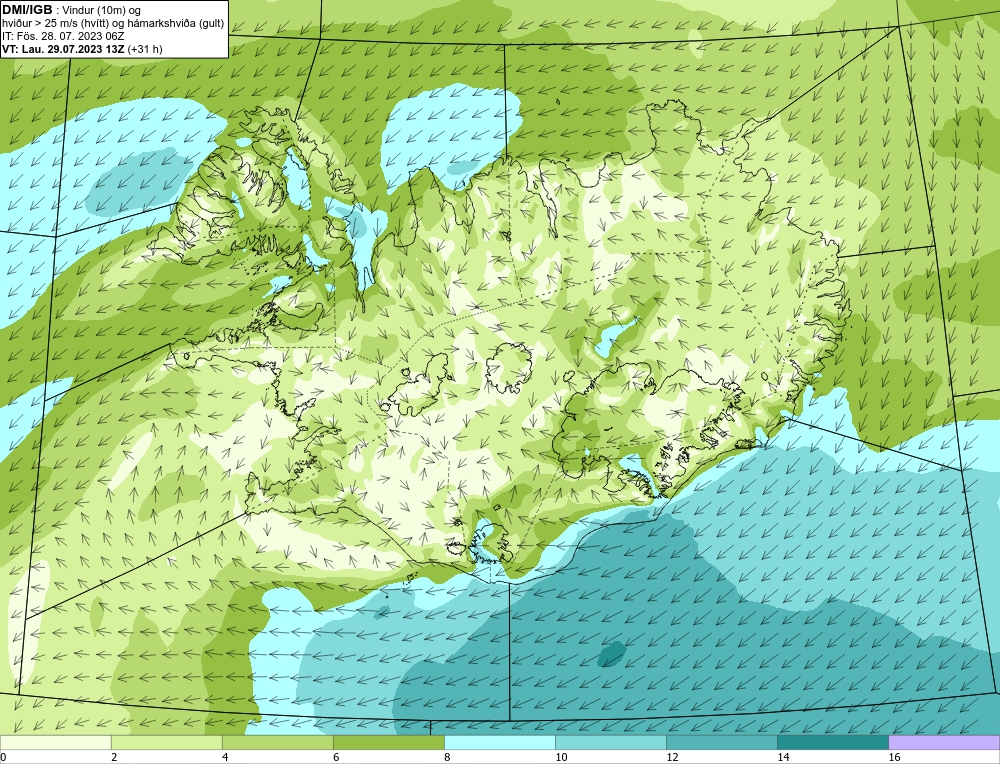This screenshot has height=764, width=1000.
Task: Click the 0–2 m/s pale legend swatch
Action: [55, 742]
